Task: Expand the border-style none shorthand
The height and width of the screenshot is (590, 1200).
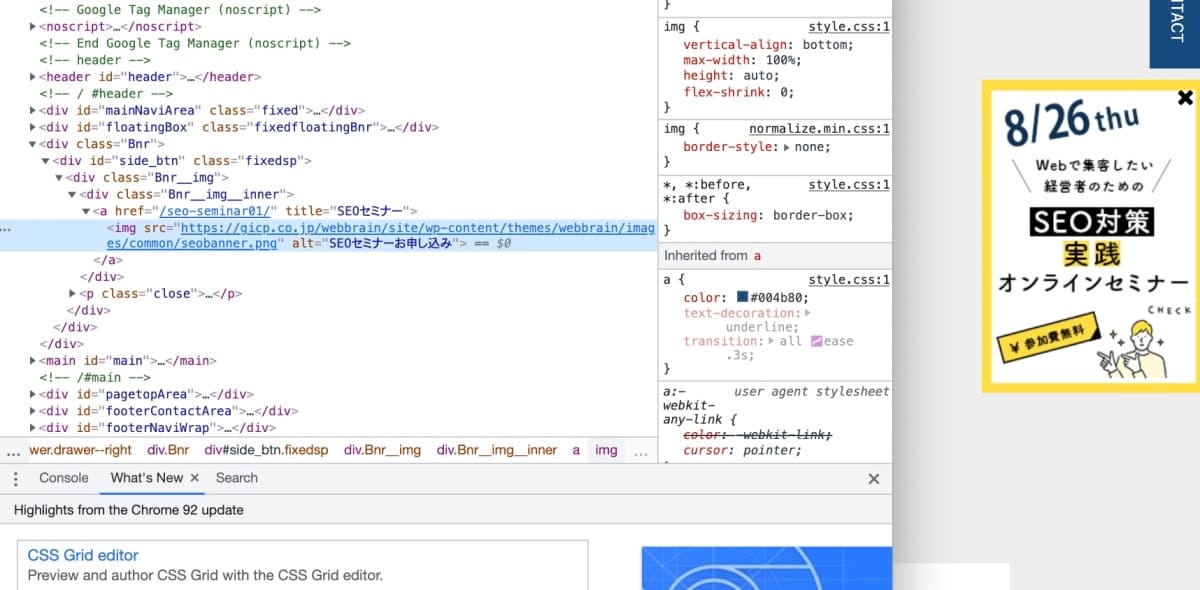Action: [x=785, y=147]
